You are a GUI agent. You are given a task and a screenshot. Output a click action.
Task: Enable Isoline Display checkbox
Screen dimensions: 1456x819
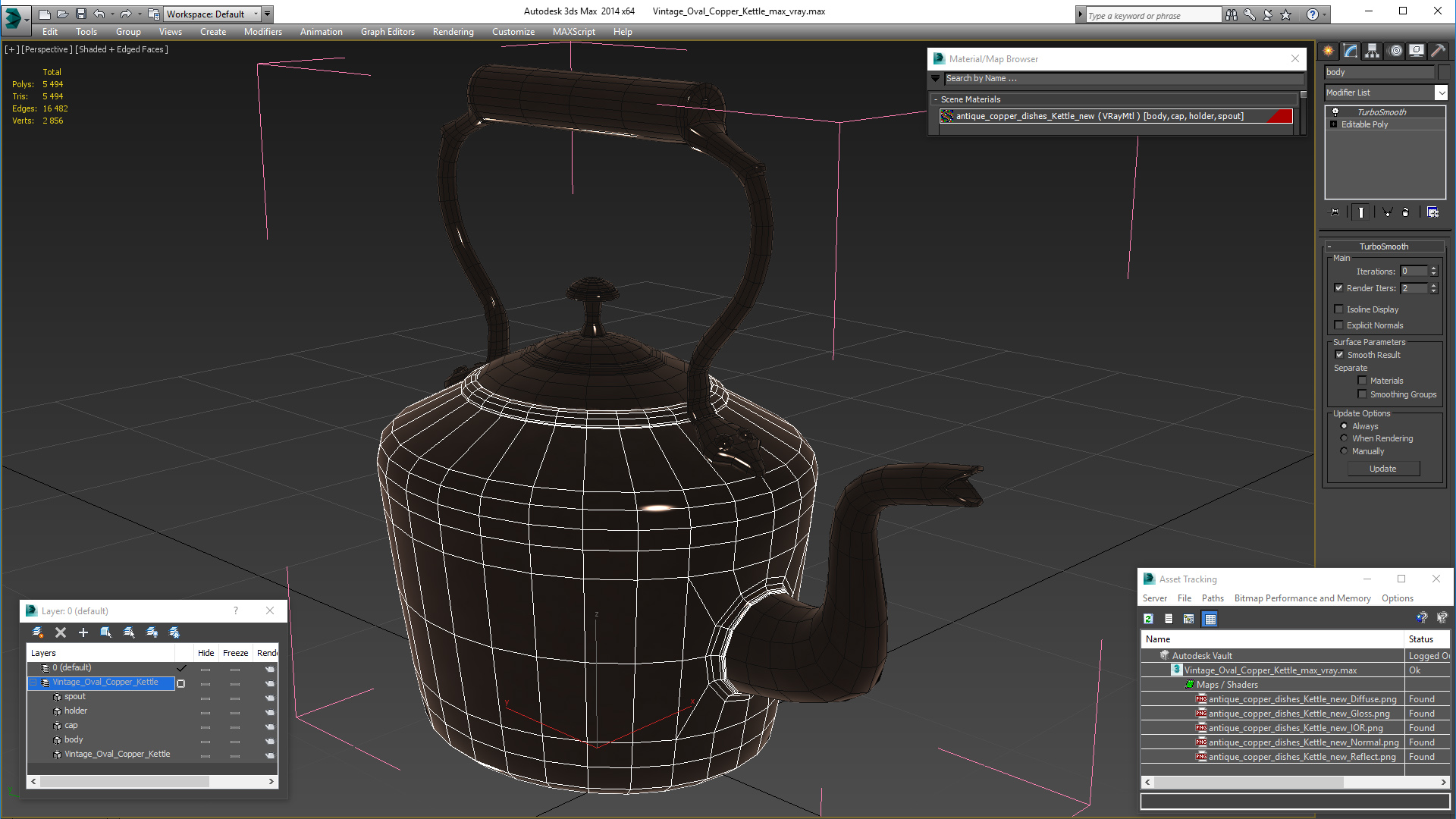[x=1339, y=309]
